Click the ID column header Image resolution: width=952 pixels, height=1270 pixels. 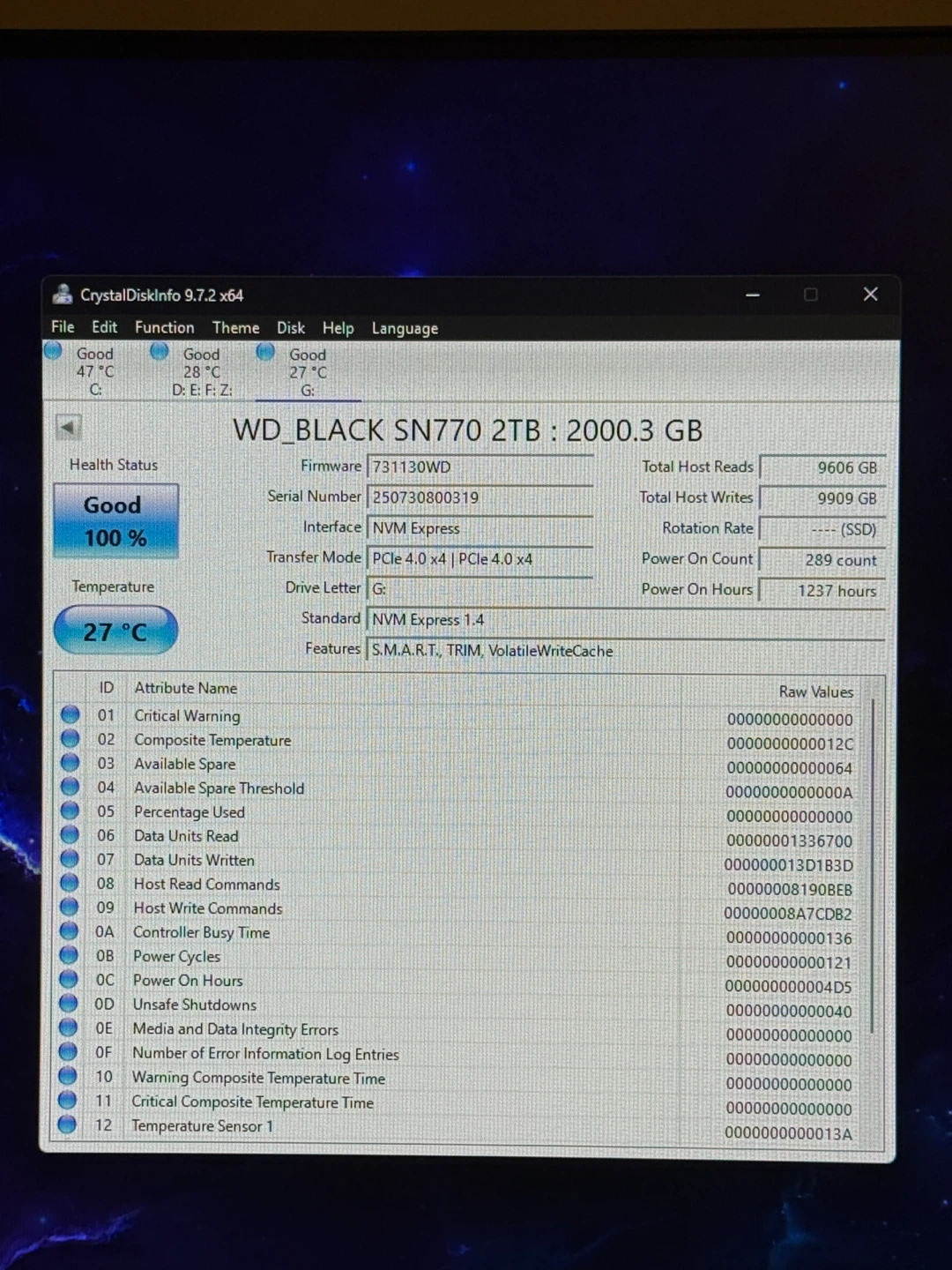coord(107,687)
